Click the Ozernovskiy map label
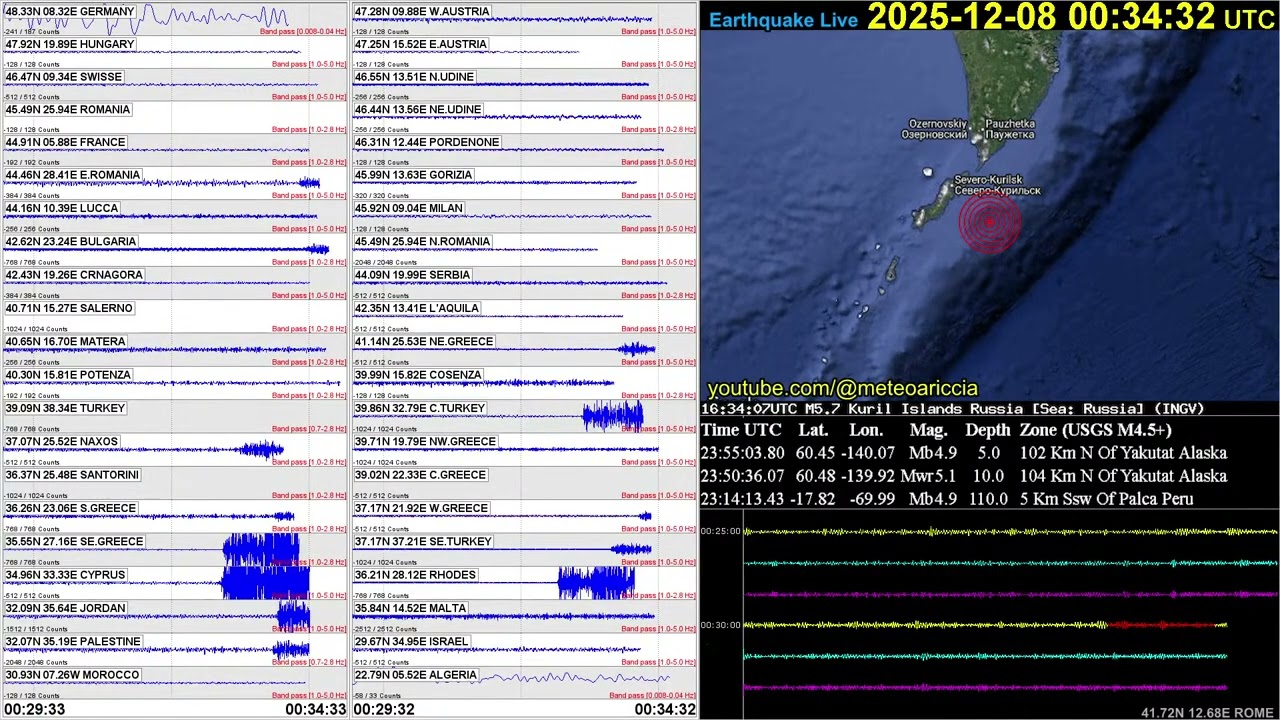Image resolution: width=1280 pixels, height=720 pixels. 934,129
